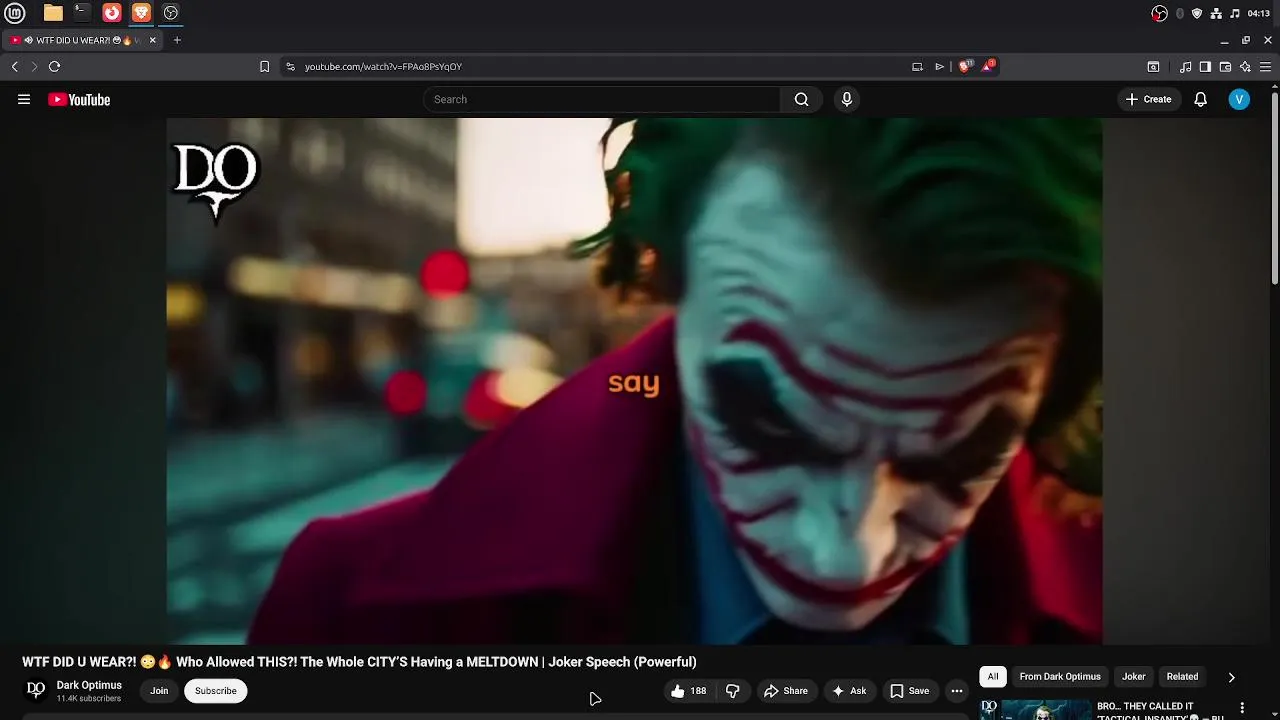The width and height of the screenshot is (1280, 720).
Task: Switch to the Brave browser panel icon
Action: (141, 13)
